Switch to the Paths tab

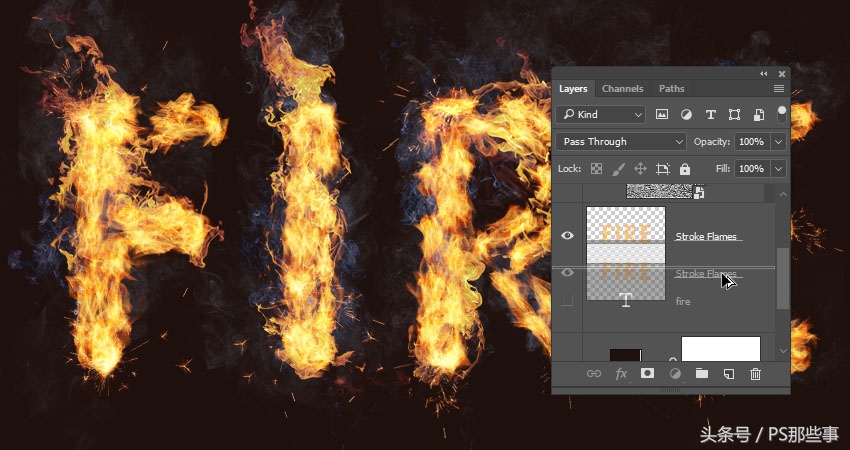pyautogui.click(x=672, y=88)
